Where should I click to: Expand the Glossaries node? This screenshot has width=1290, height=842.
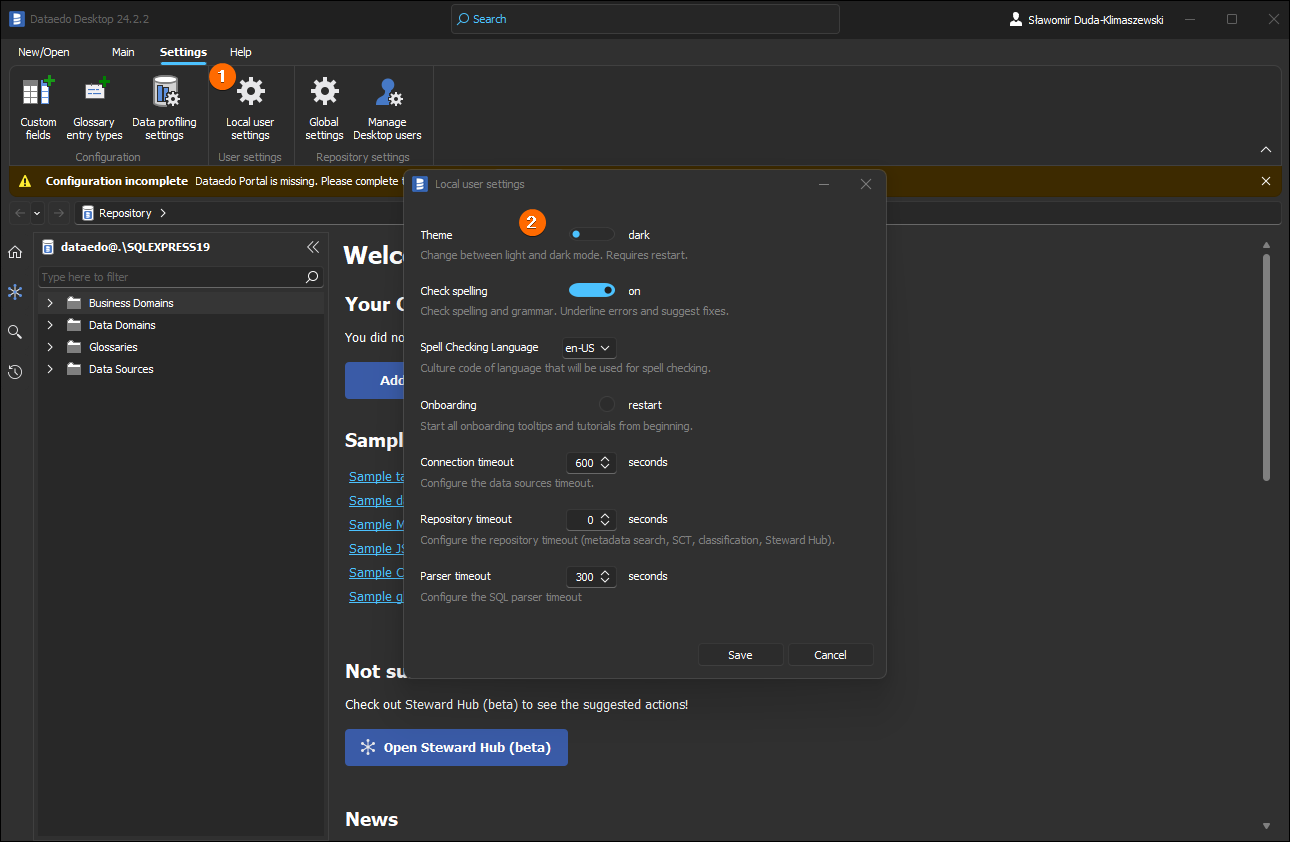coord(49,347)
